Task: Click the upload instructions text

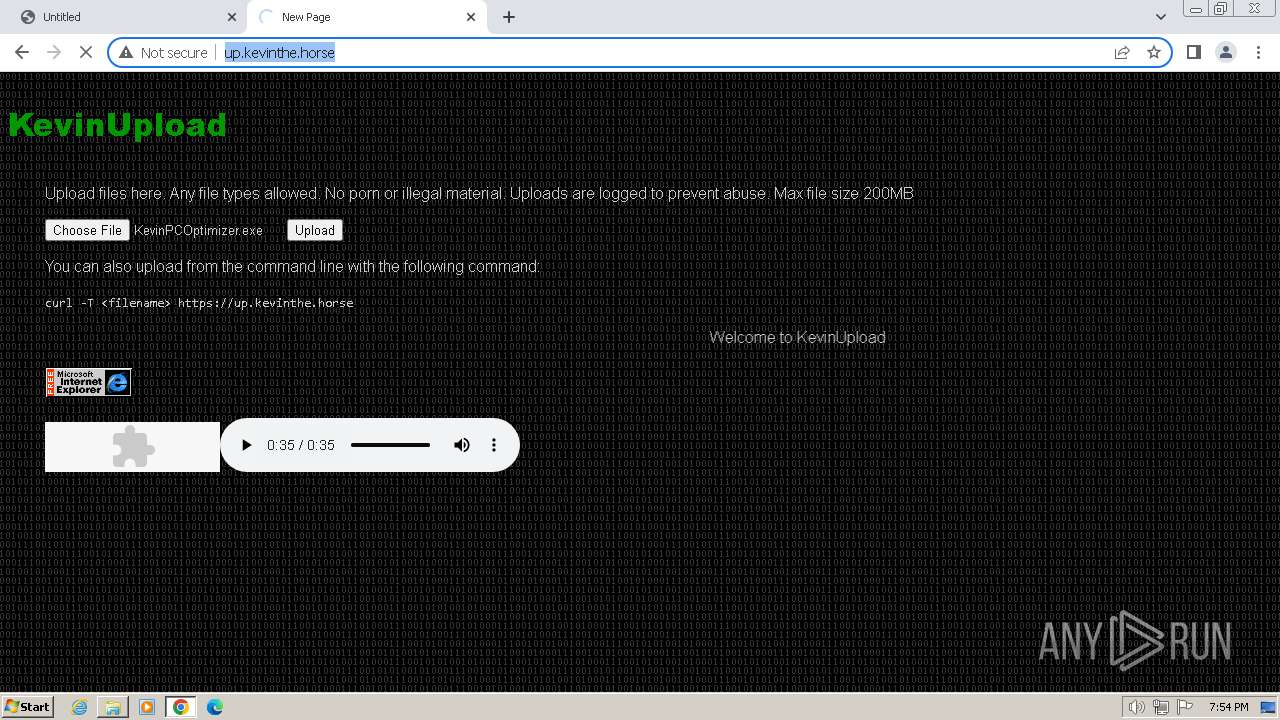Action: pyautogui.click(x=479, y=193)
